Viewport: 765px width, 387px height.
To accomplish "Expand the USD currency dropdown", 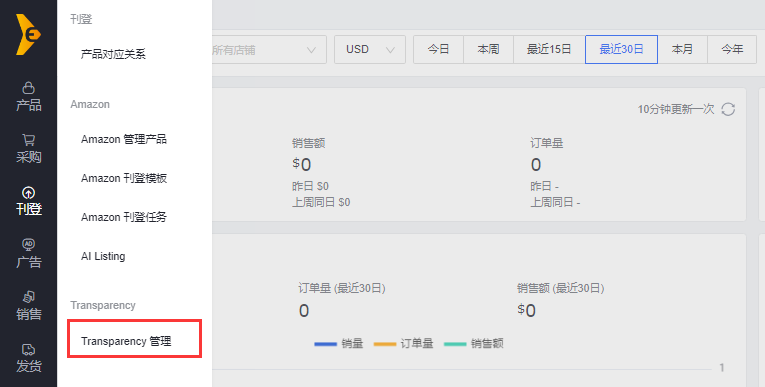I will tap(370, 49).
